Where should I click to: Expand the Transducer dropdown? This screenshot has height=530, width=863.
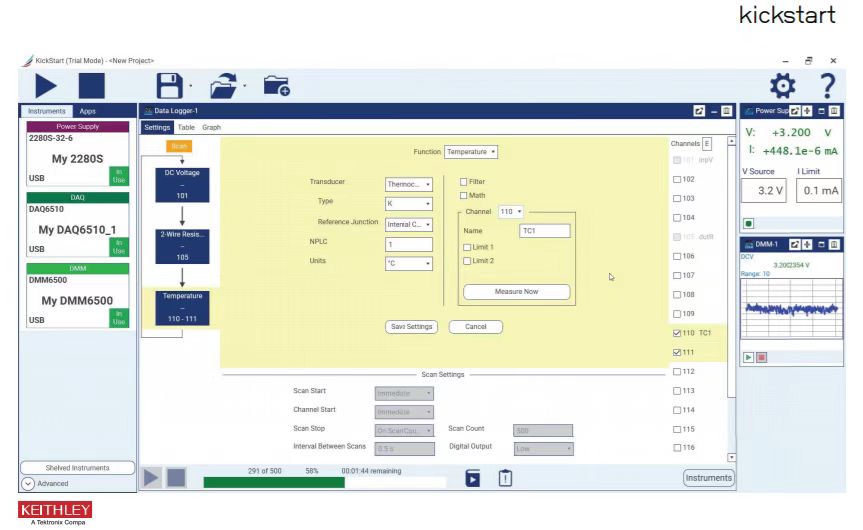(x=408, y=184)
